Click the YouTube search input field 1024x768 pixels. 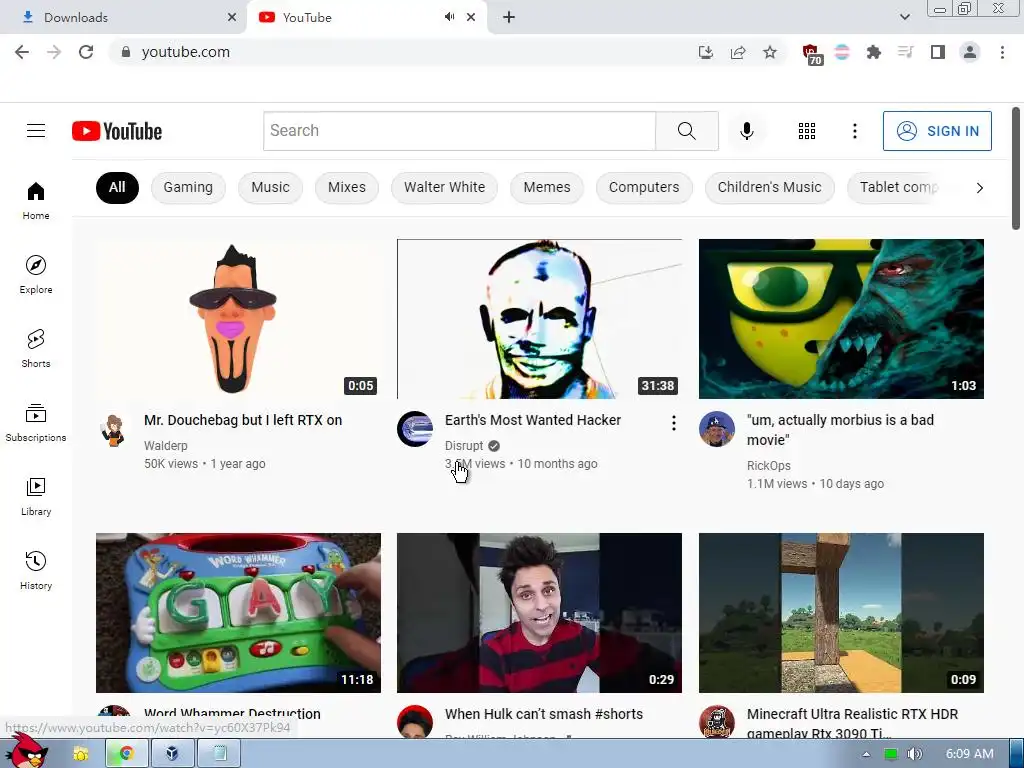pos(459,131)
